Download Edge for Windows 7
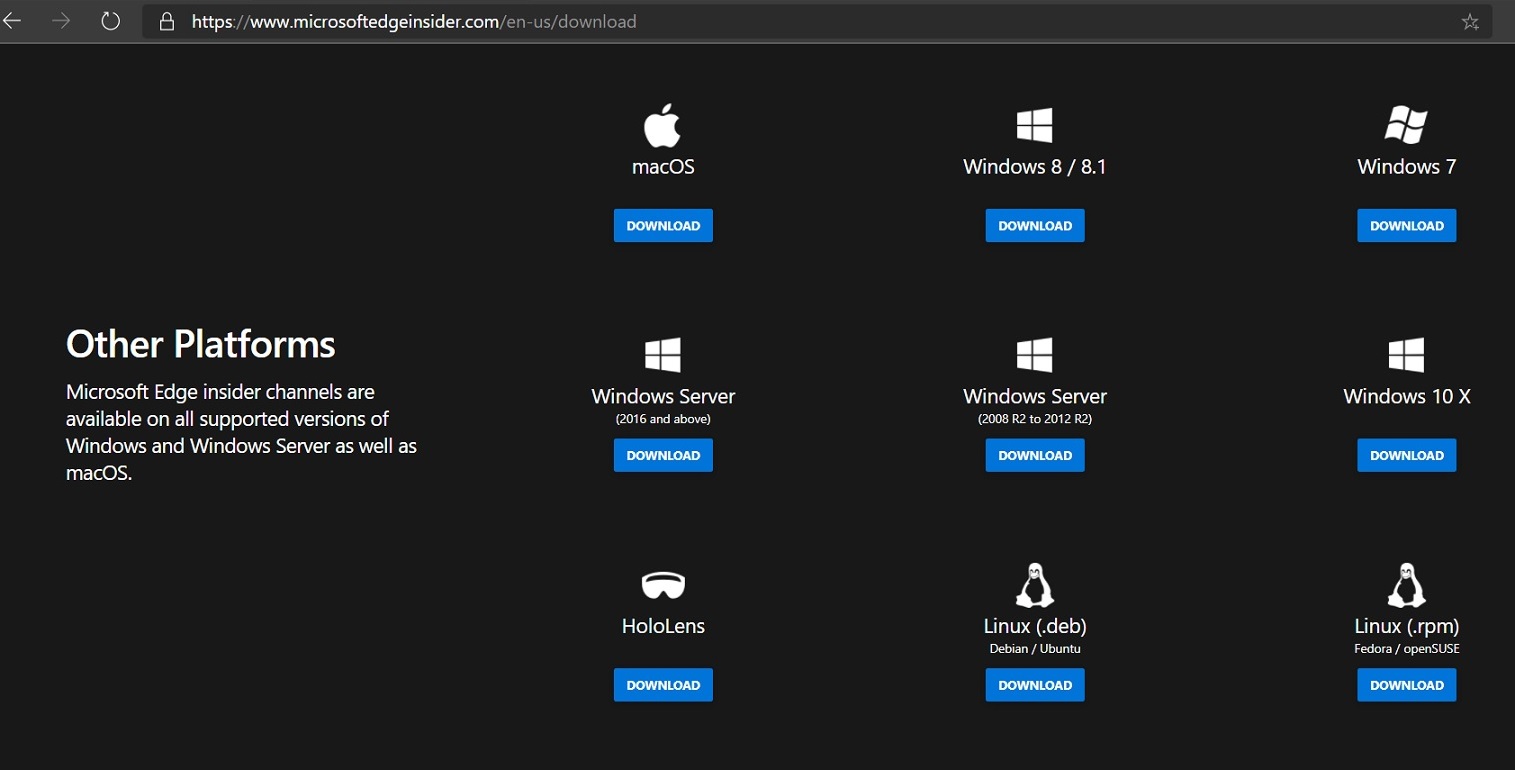The width and height of the screenshot is (1515, 770). click(1407, 226)
